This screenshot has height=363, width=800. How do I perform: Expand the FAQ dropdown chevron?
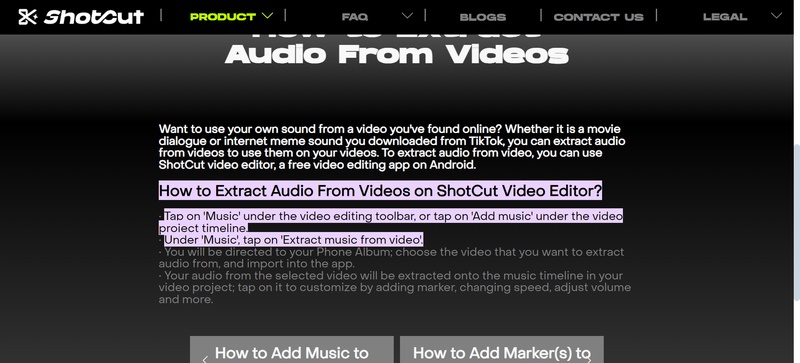pos(407,16)
